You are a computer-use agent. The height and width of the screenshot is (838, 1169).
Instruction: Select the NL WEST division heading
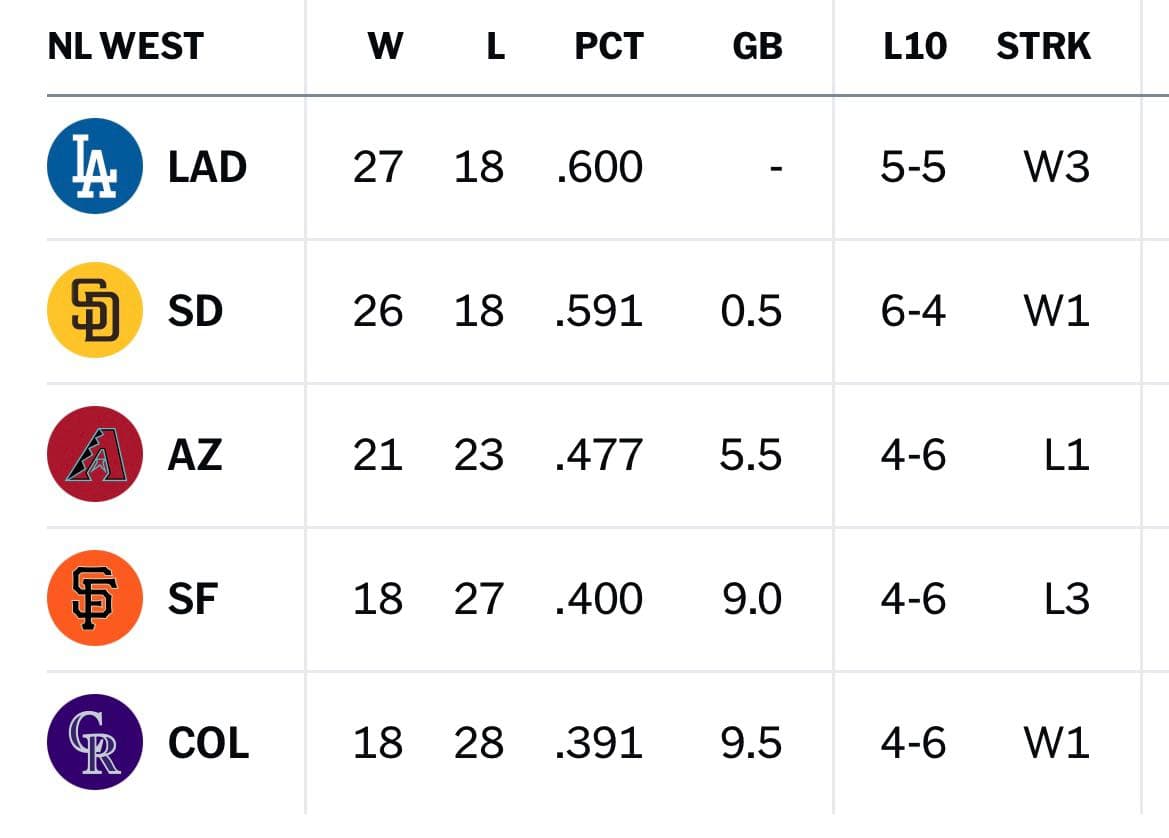pyautogui.click(x=125, y=46)
